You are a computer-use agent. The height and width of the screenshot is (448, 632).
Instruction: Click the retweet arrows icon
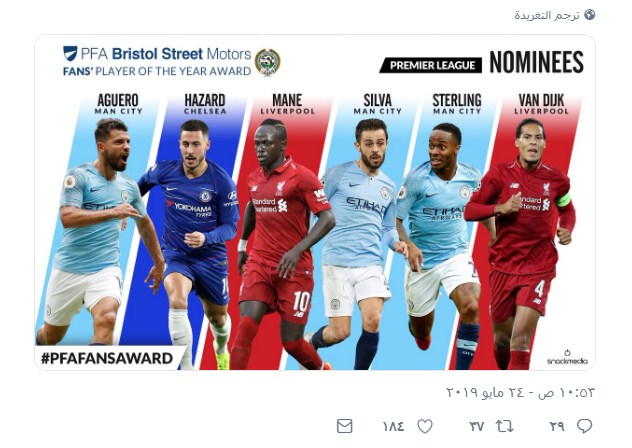(x=505, y=426)
